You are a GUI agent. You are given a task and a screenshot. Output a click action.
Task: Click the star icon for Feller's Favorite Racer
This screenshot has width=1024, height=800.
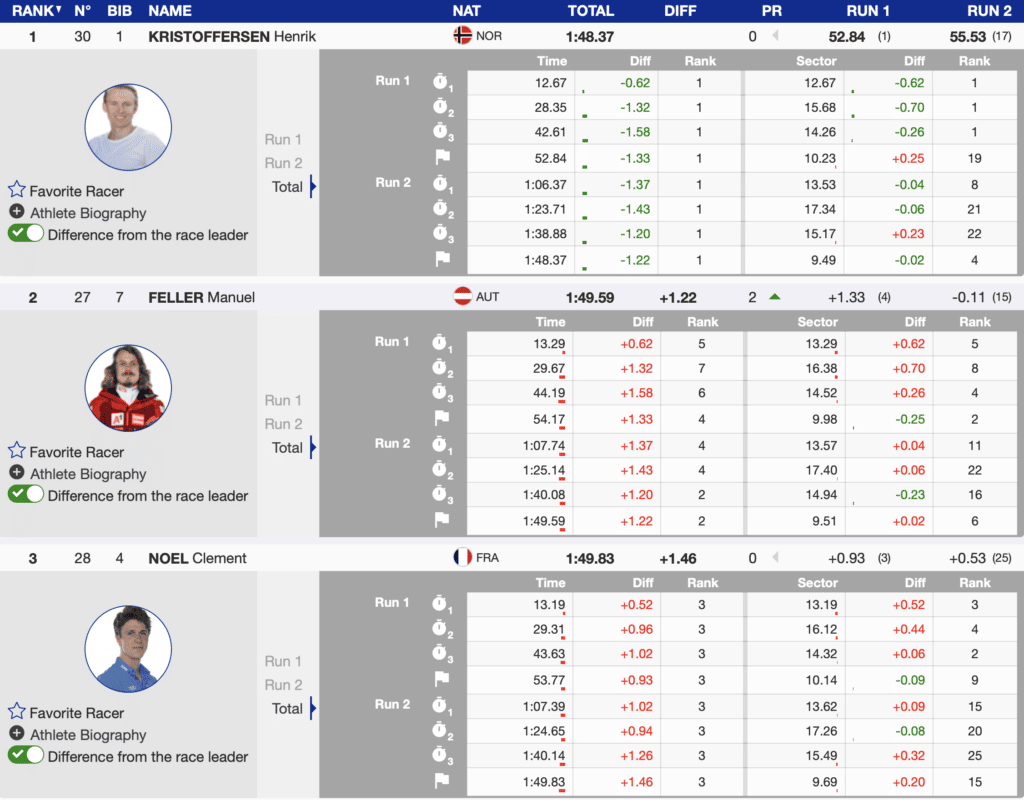[17, 451]
